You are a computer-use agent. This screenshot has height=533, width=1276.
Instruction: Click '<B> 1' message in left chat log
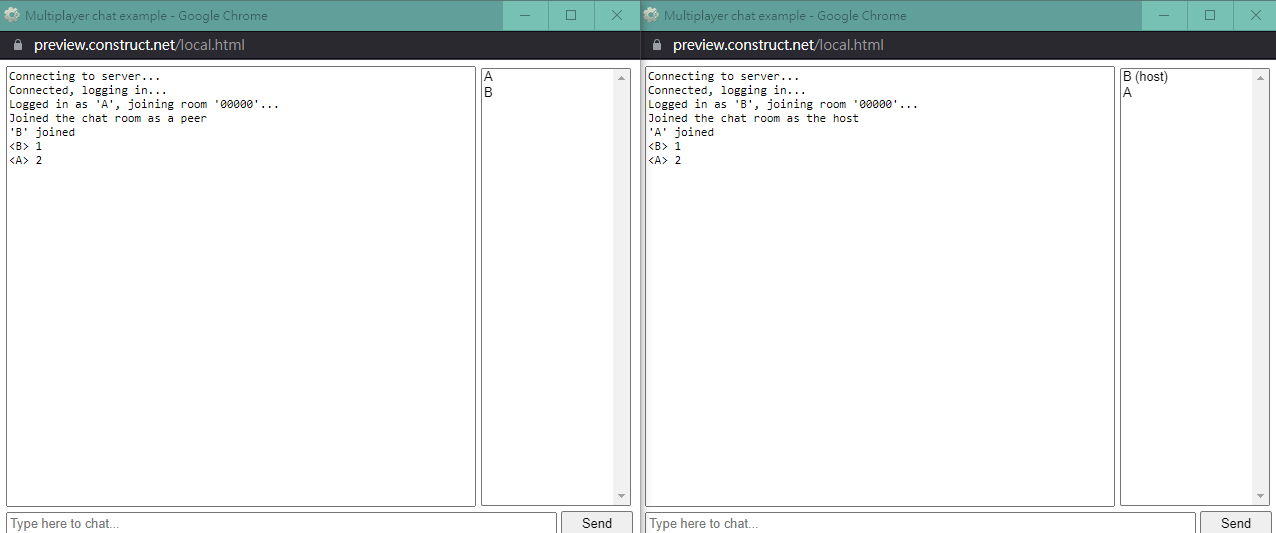[25, 146]
